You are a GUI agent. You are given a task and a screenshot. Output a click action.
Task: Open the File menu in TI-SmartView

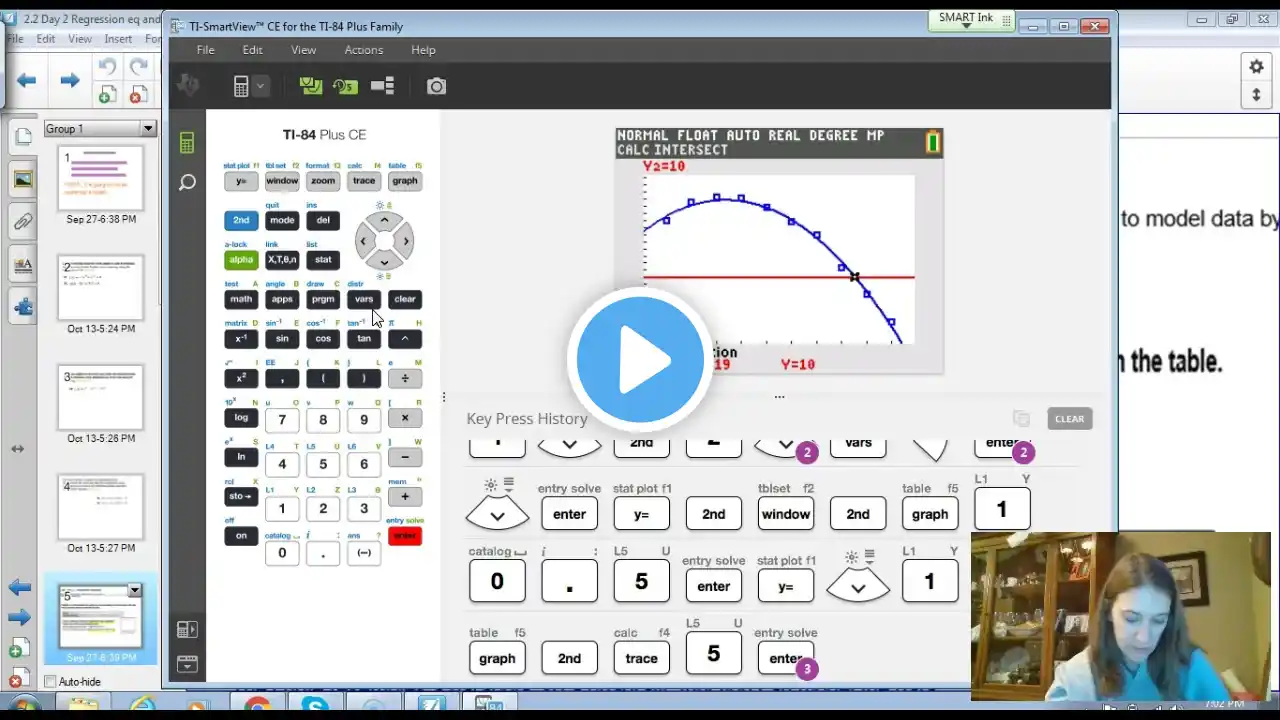click(x=205, y=50)
